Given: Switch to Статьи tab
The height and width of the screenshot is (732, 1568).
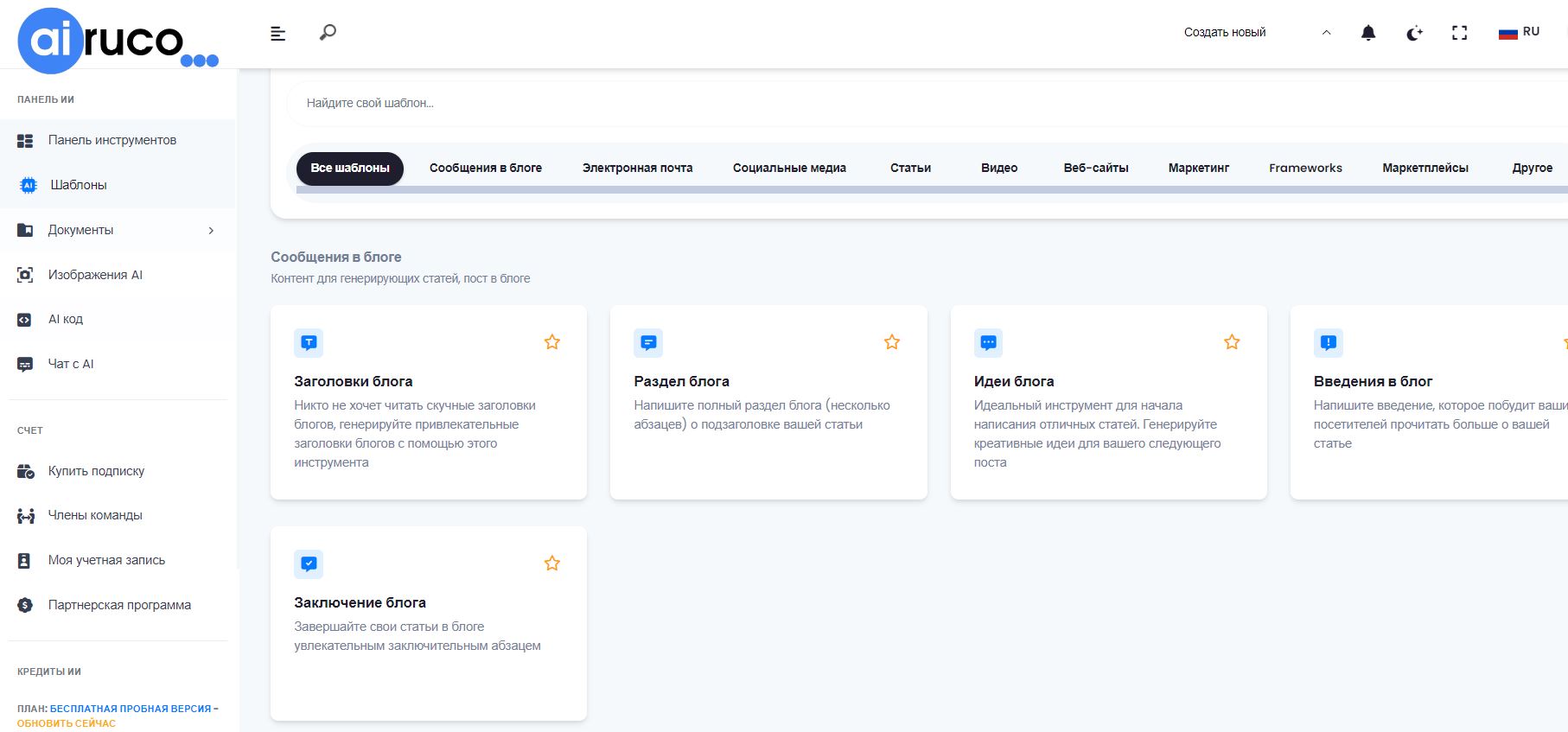Looking at the screenshot, I should pos(911,168).
